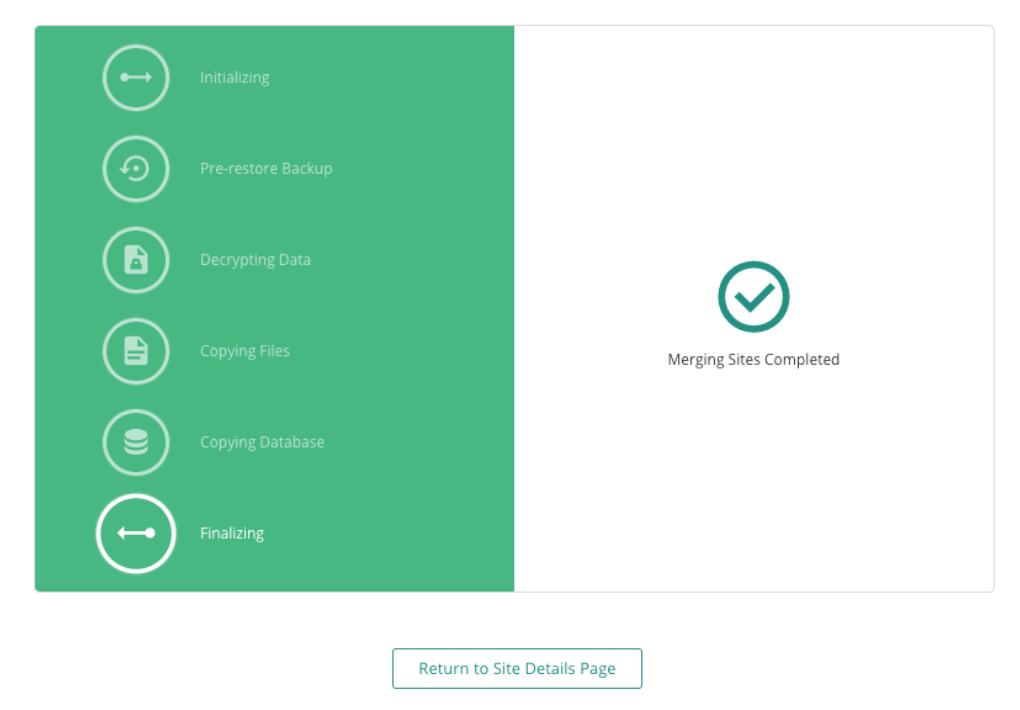Select the Decrypting Data locked file icon
The image size is (1020, 710).
136,260
